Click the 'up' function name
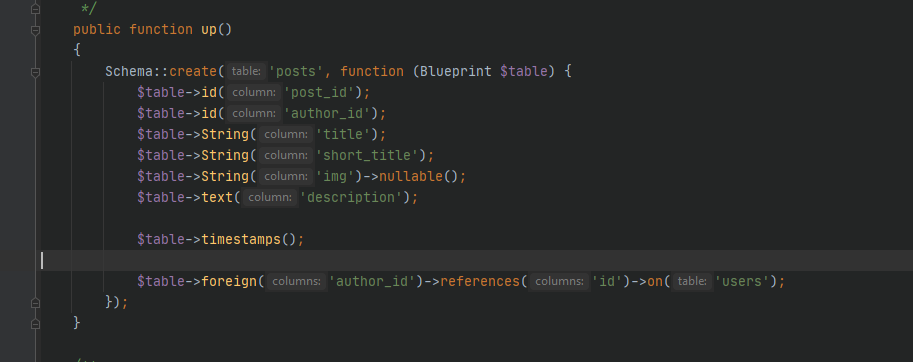This screenshot has width=913, height=362. click(x=209, y=30)
